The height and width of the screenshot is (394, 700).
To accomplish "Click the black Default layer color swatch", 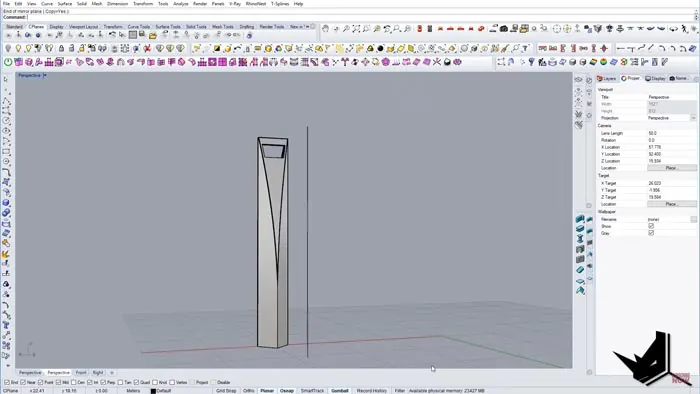I will pyautogui.click(x=153, y=391).
